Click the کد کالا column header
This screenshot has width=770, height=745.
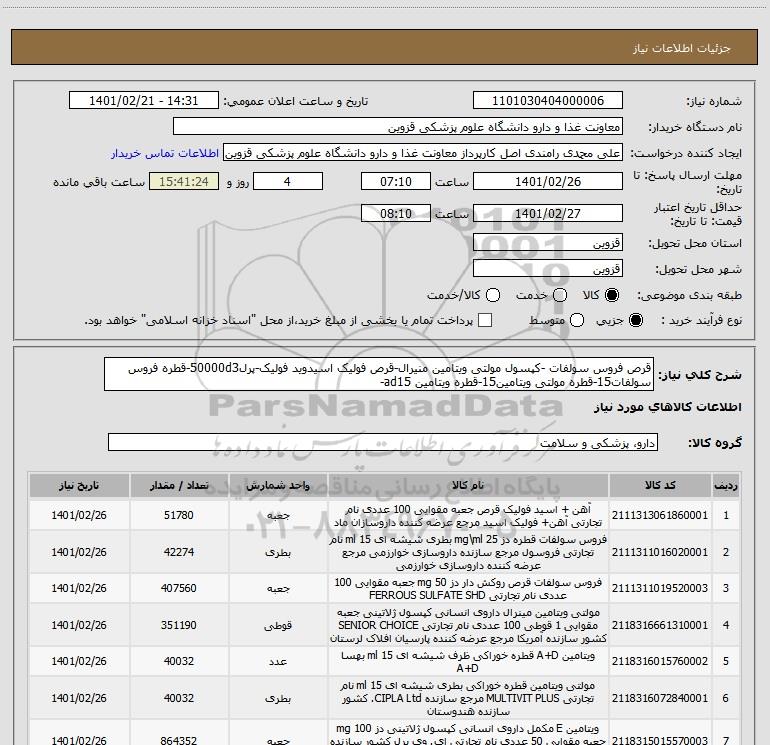(660, 486)
